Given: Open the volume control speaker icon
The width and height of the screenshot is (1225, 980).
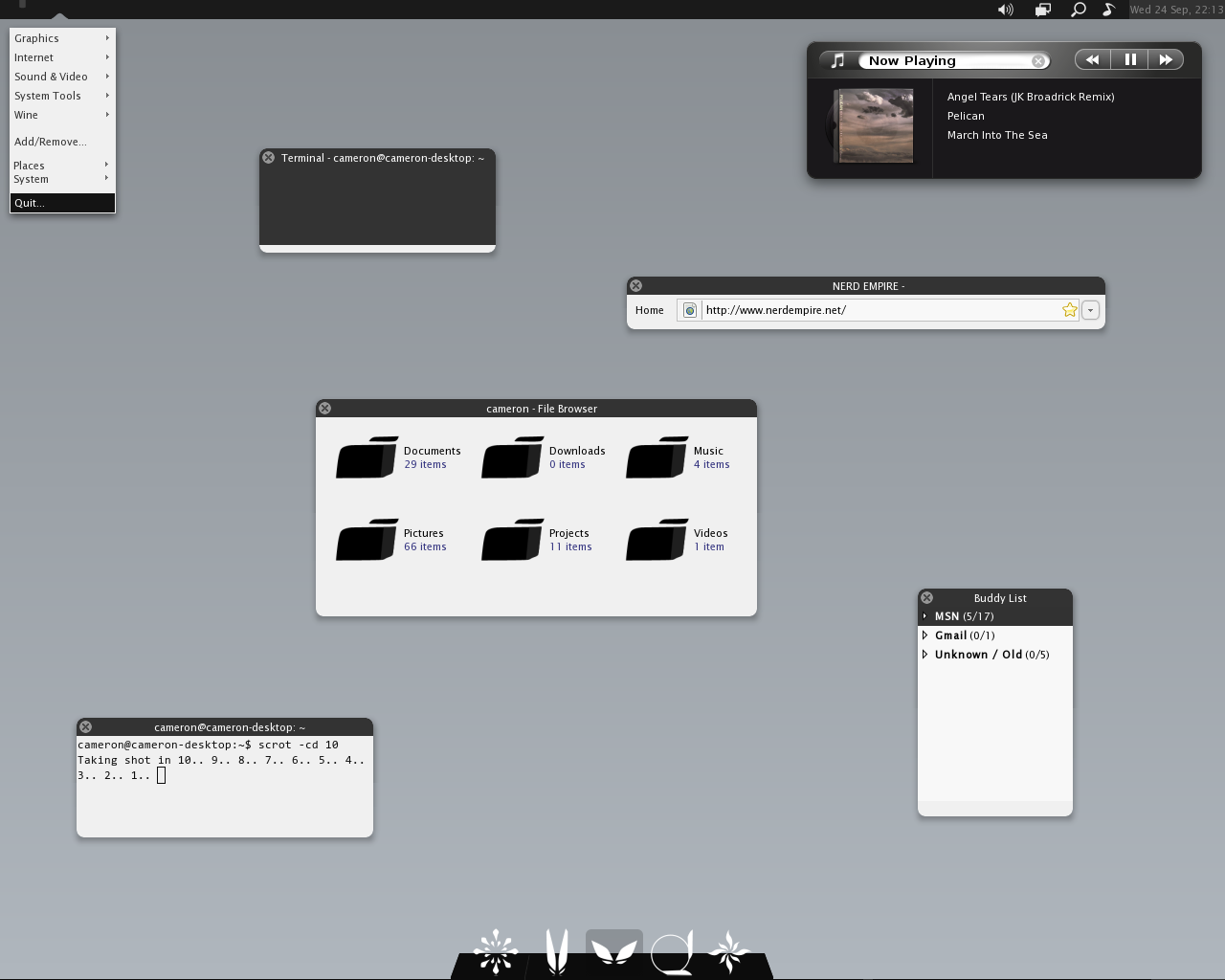Looking at the screenshot, I should pos(1005,10).
